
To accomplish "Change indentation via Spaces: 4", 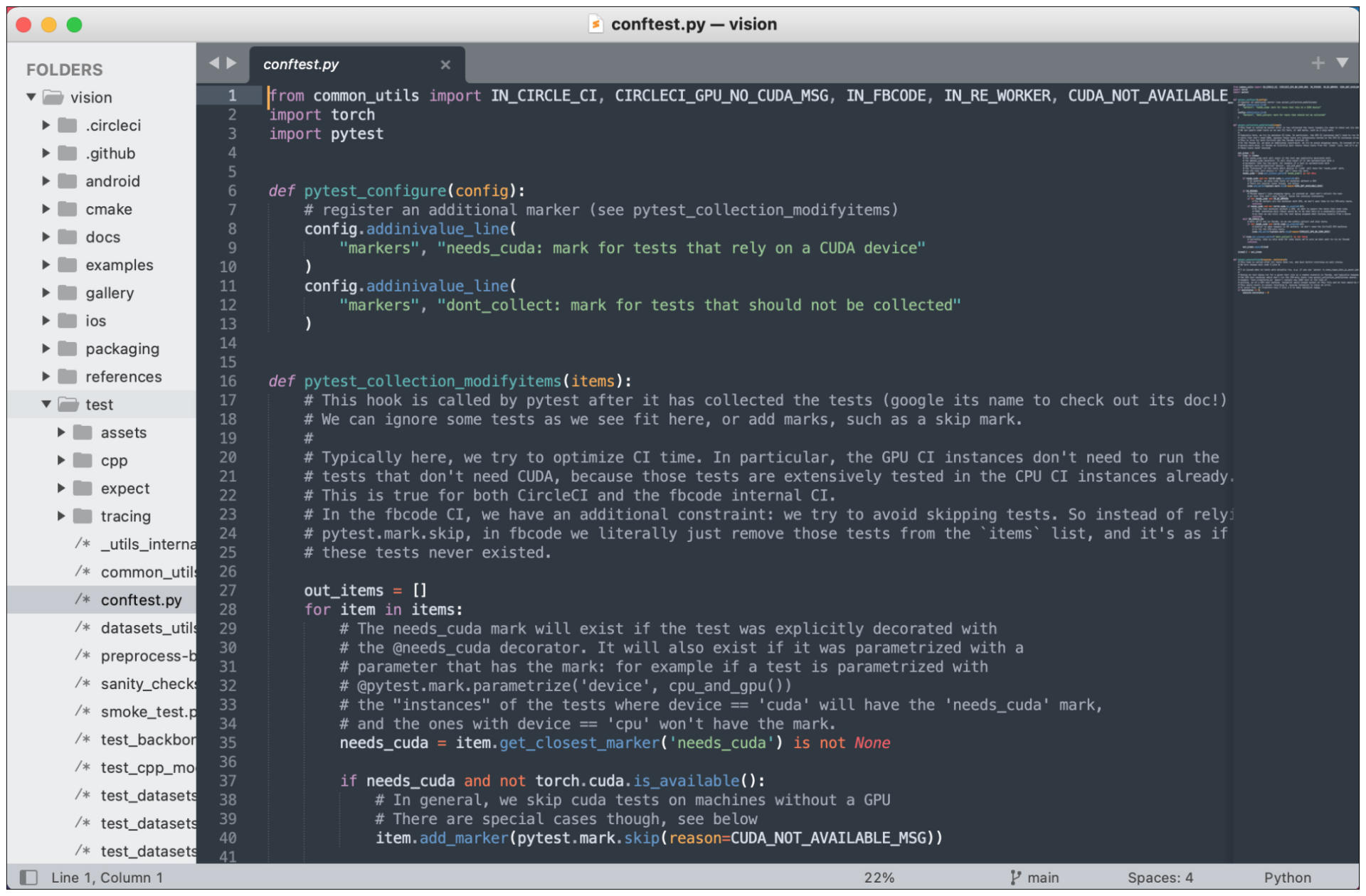I will (1160, 878).
